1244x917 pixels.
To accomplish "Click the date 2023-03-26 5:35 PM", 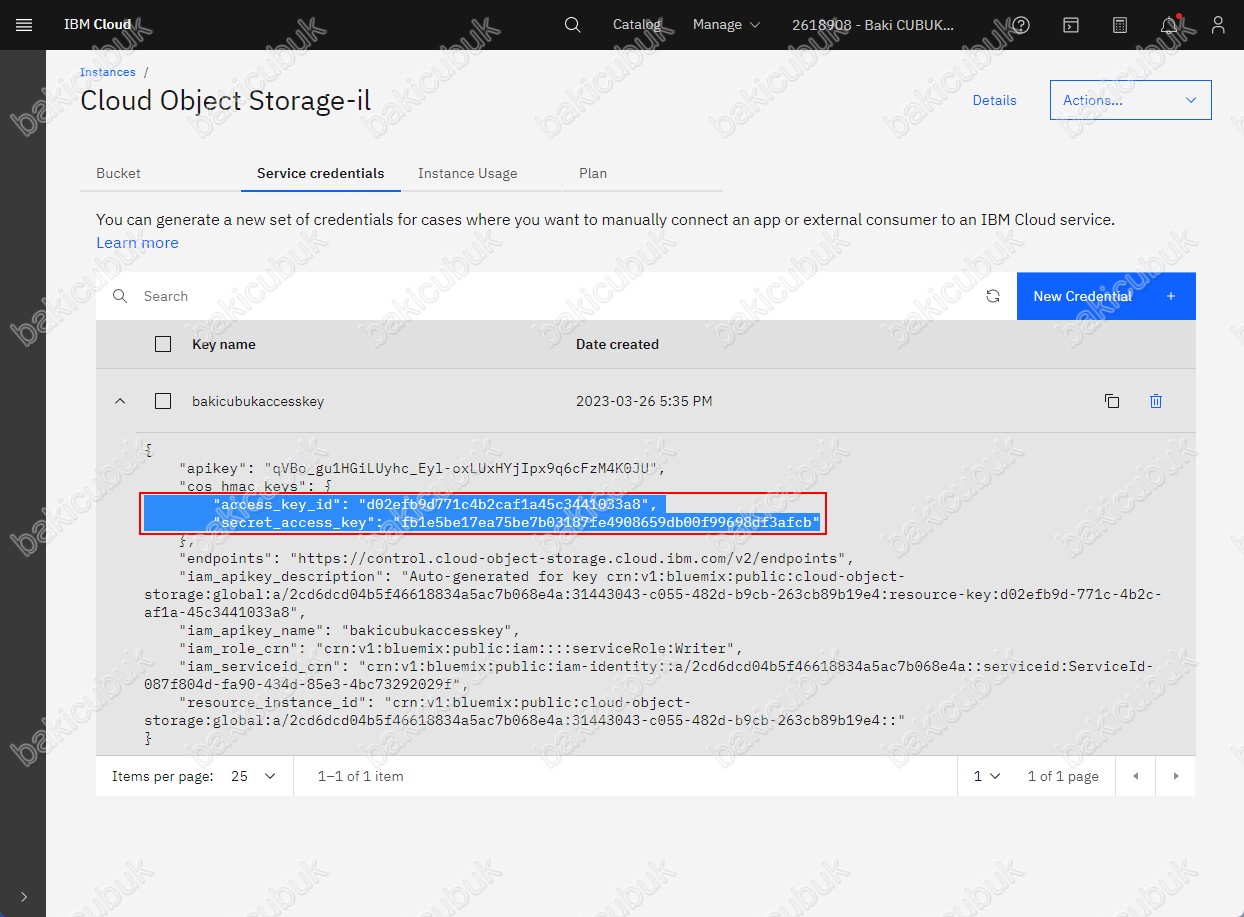I will (x=644, y=401).
